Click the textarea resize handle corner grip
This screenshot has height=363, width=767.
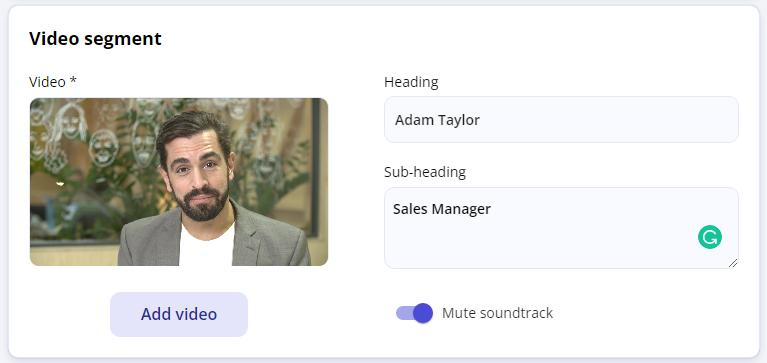(x=733, y=263)
